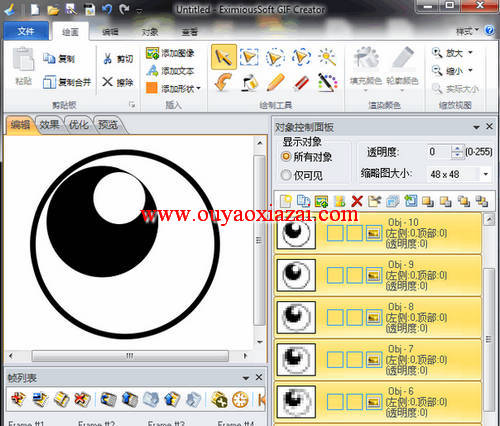Switch to the 对象 ribbon tab
Image resolution: width=500 pixels, height=426 pixels.
150,32
